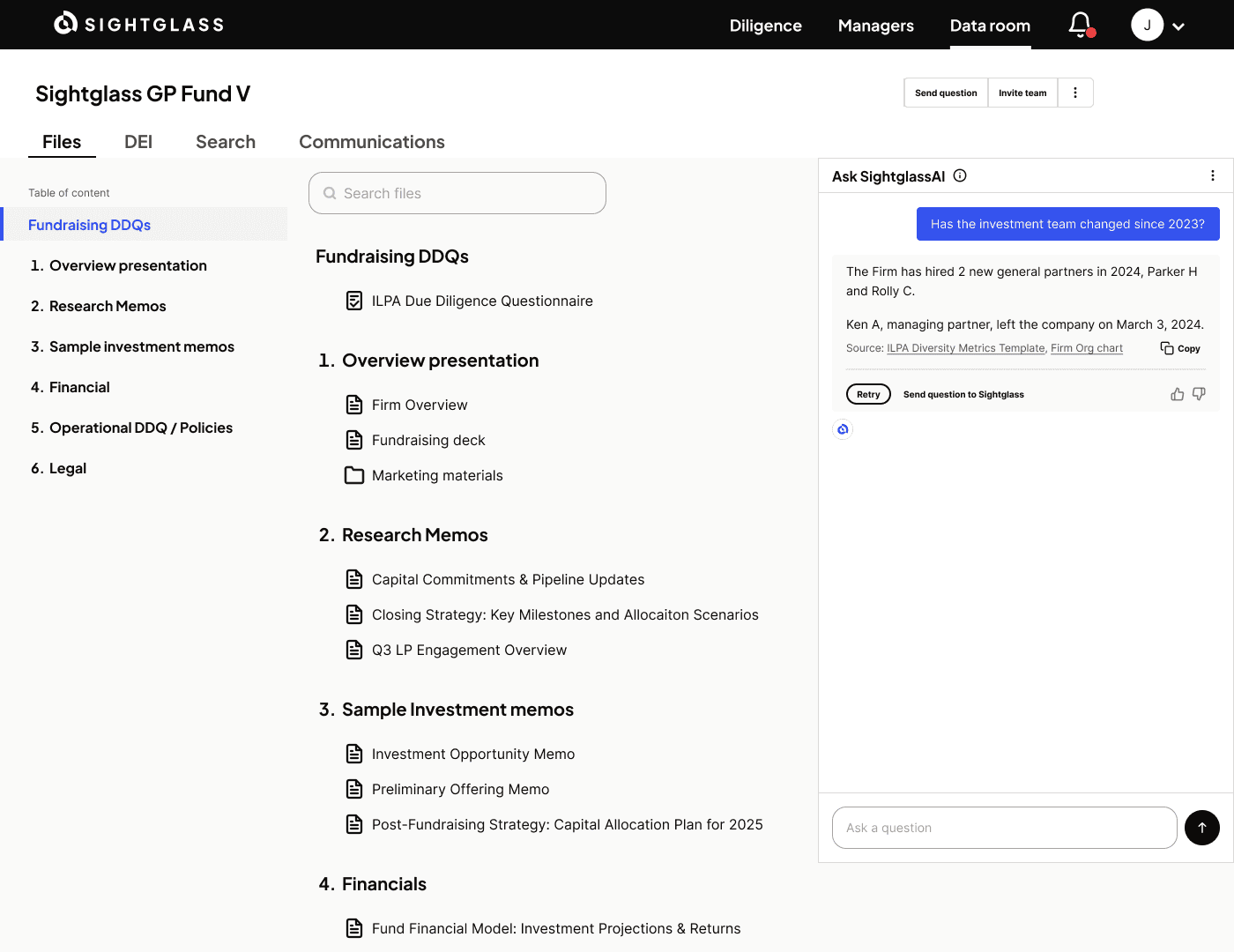This screenshot has width=1234, height=952.
Task: Open Post-Fundraising Strategy: Capital Allocation Plan name
Action: (568, 824)
